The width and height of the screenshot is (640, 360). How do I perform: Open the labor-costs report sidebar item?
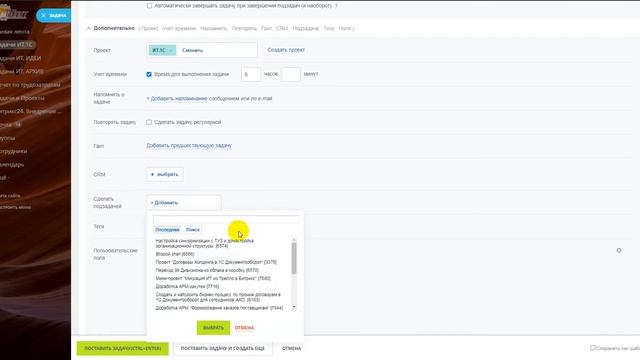pos(30,85)
